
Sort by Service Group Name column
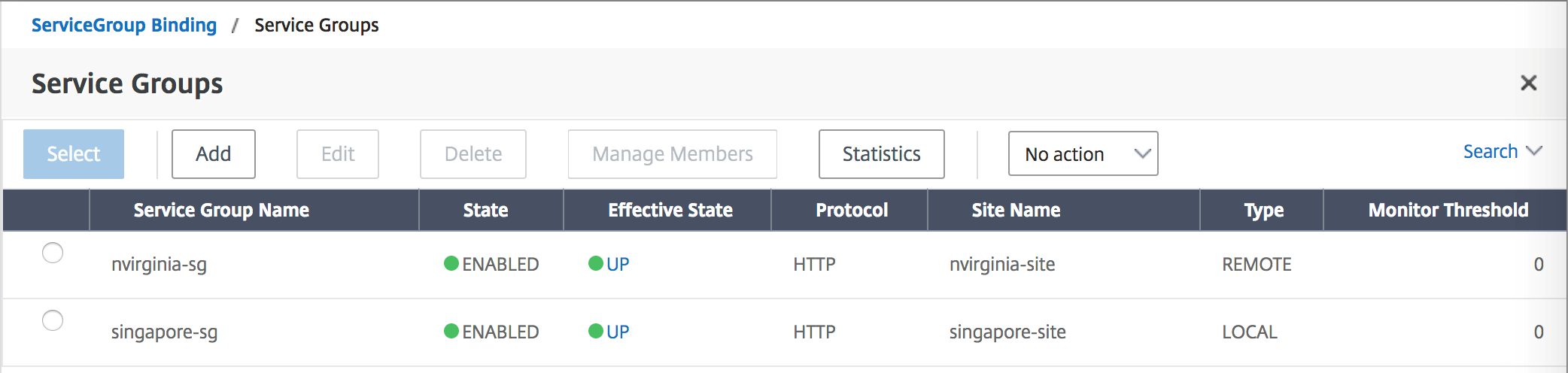(x=221, y=210)
